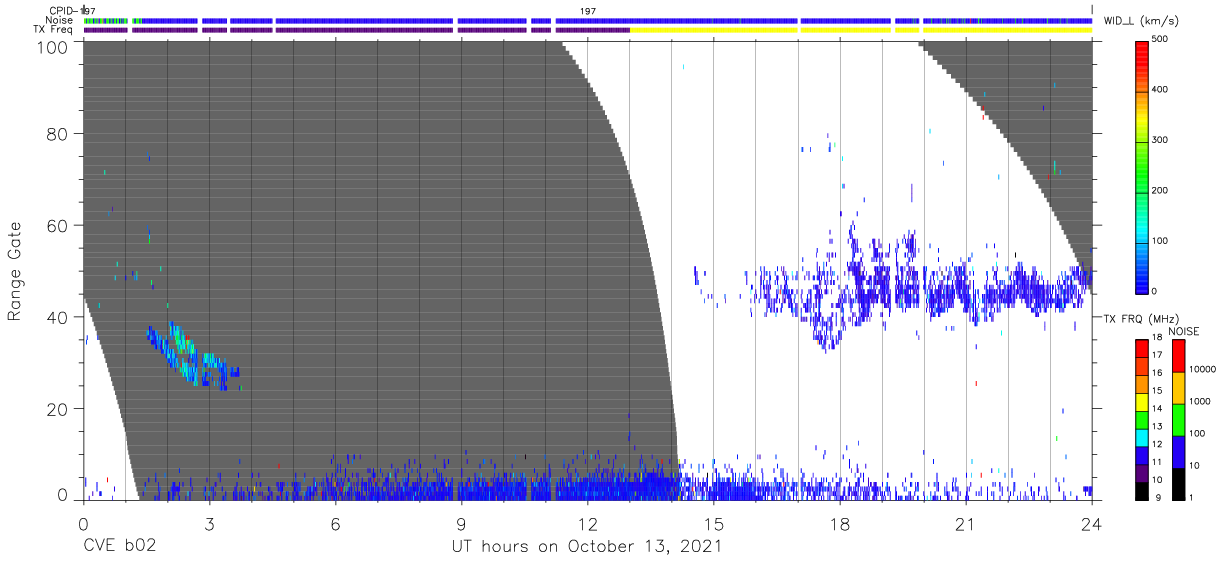Viewport: 1228px width, 567px height.
Task: Click the x-axis tick label 21
Action: pos(965,524)
